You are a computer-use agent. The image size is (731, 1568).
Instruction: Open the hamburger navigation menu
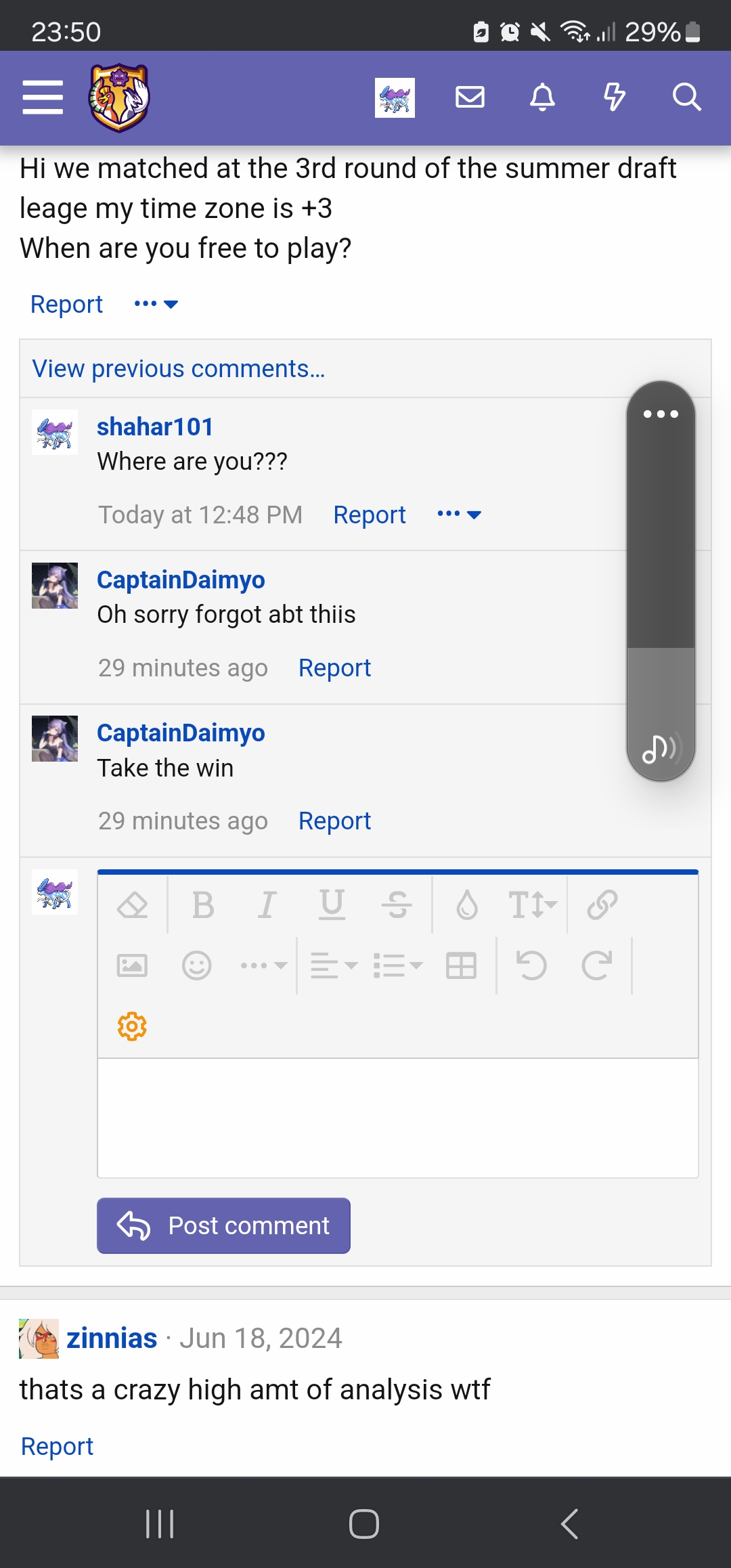click(x=43, y=97)
